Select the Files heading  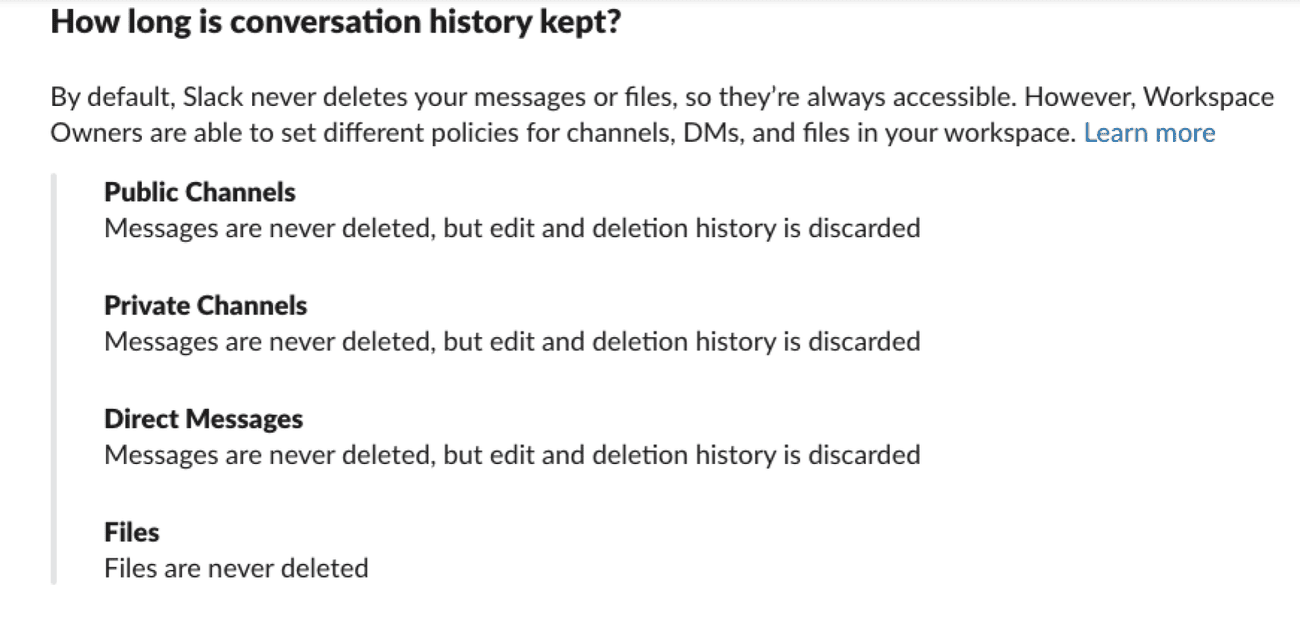(x=132, y=531)
